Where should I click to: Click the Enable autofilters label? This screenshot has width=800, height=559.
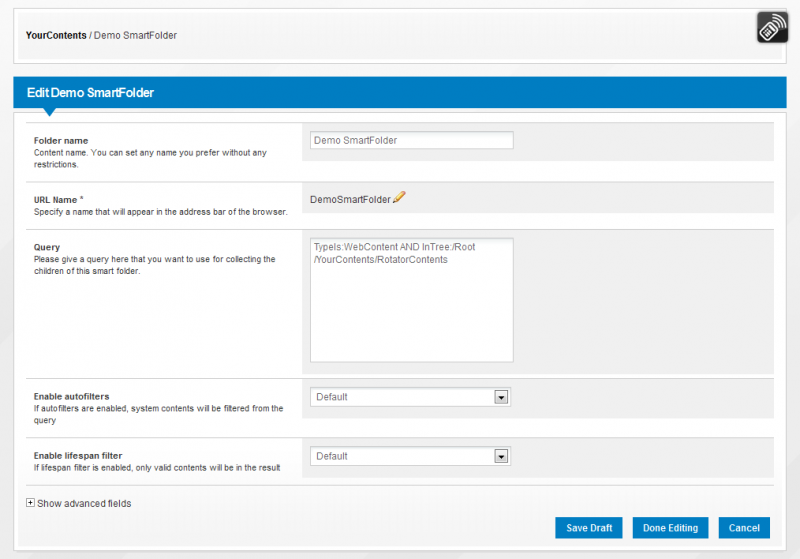tap(71, 396)
